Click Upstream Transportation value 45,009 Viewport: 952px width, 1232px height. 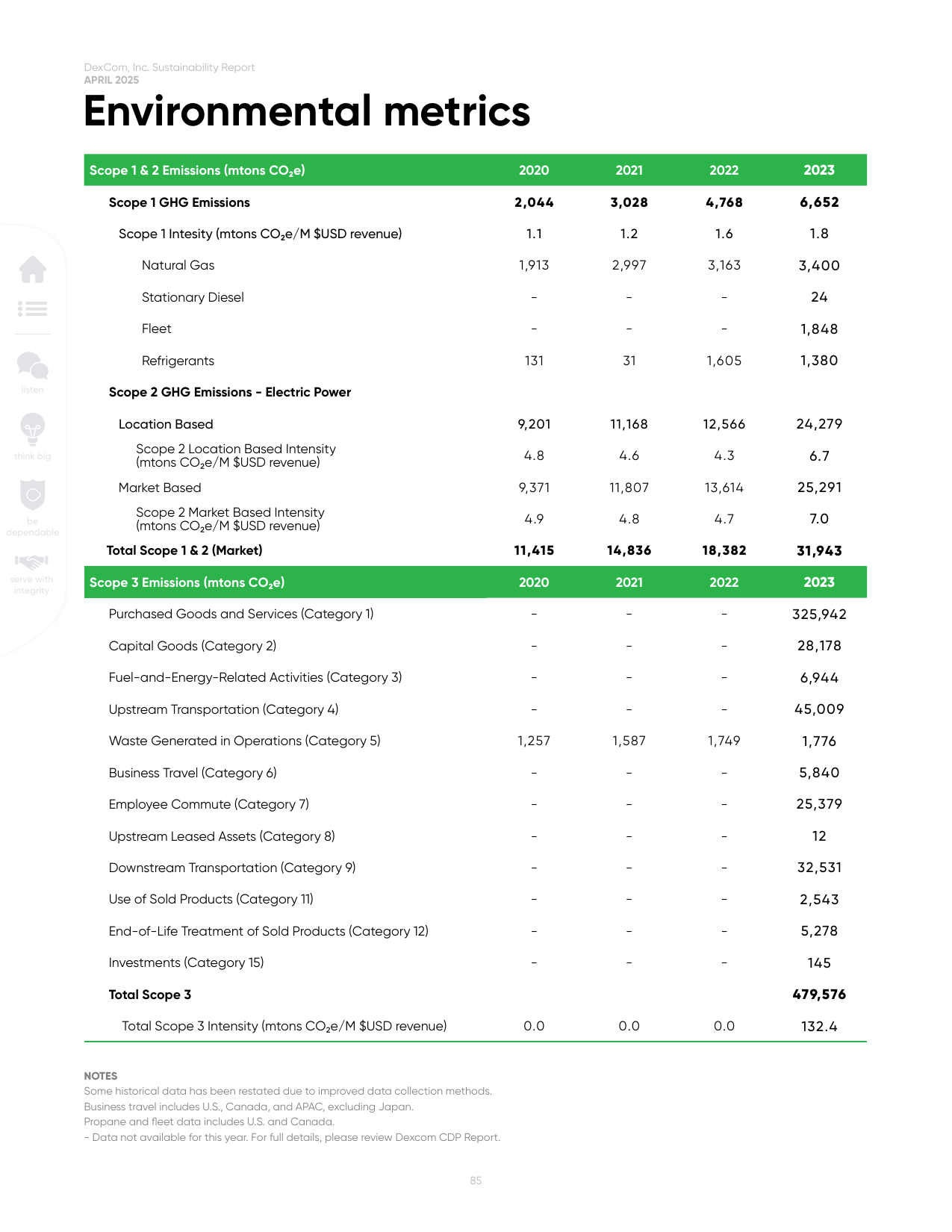pyautogui.click(x=819, y=709)
